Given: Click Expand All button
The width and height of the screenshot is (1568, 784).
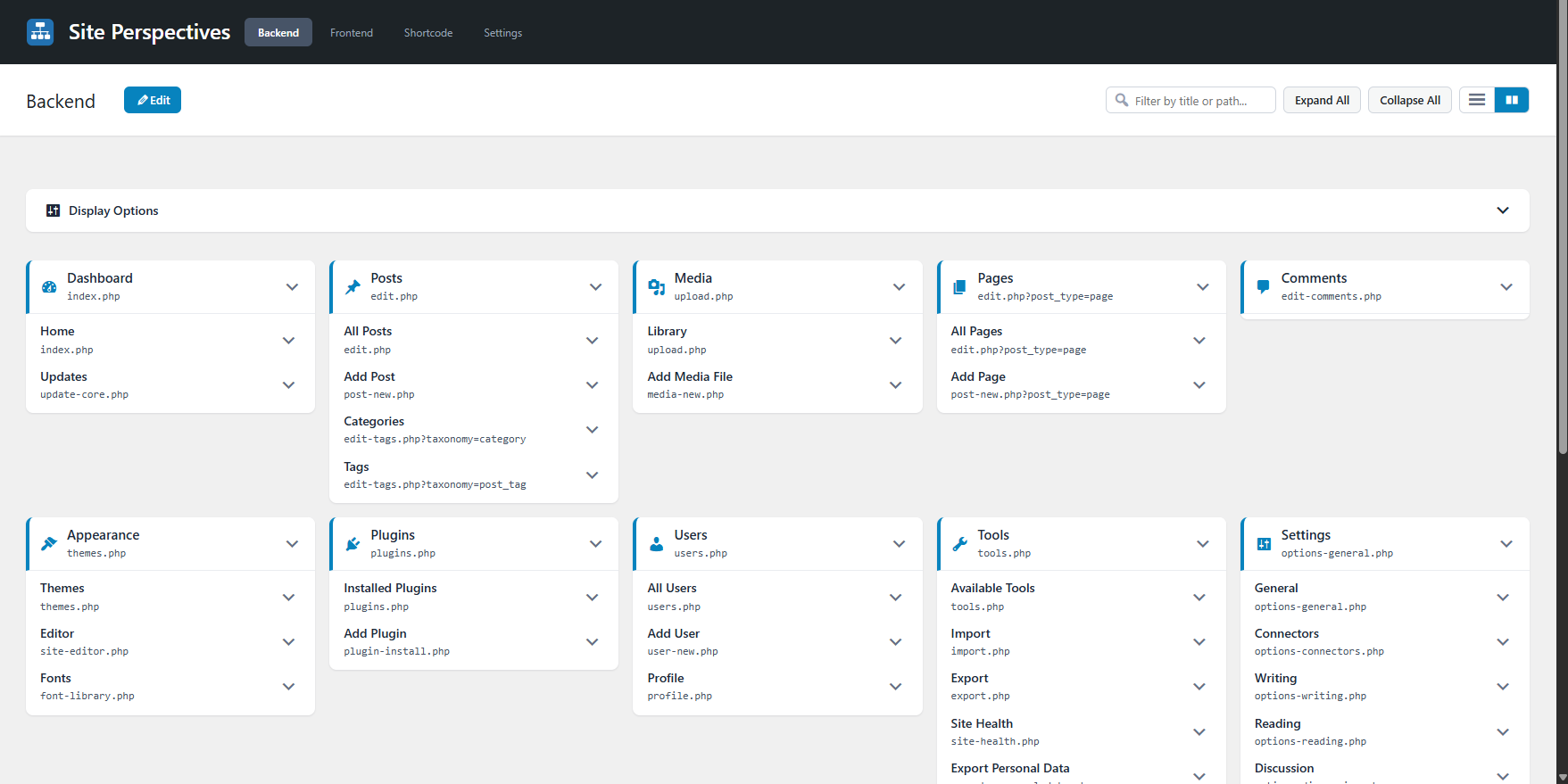Looking at the screenshot, I should pos(1322,100).
